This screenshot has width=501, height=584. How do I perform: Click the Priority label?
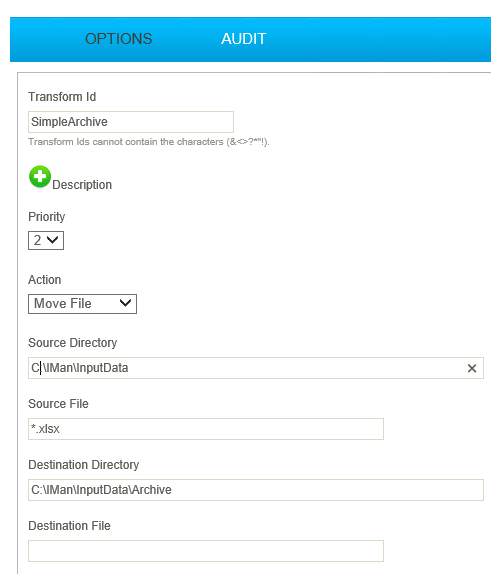(47, 217)
